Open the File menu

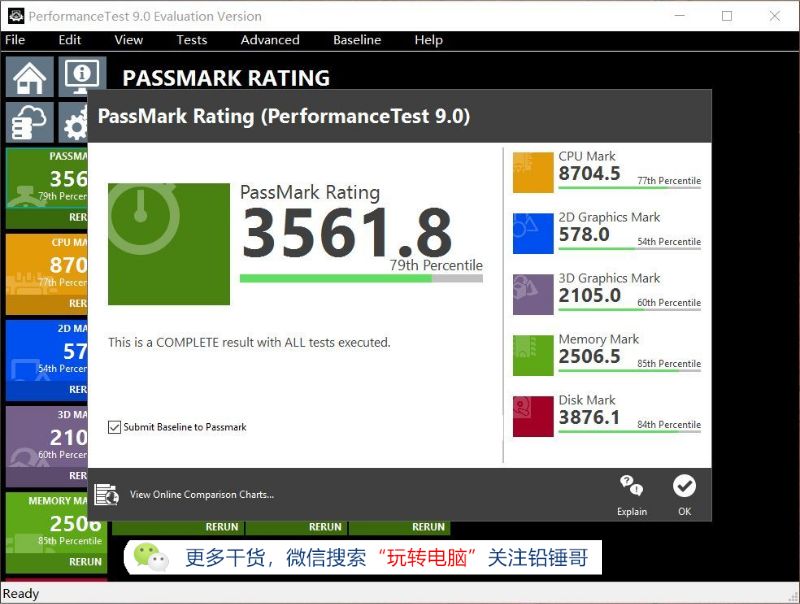click(x=15, y=40)
